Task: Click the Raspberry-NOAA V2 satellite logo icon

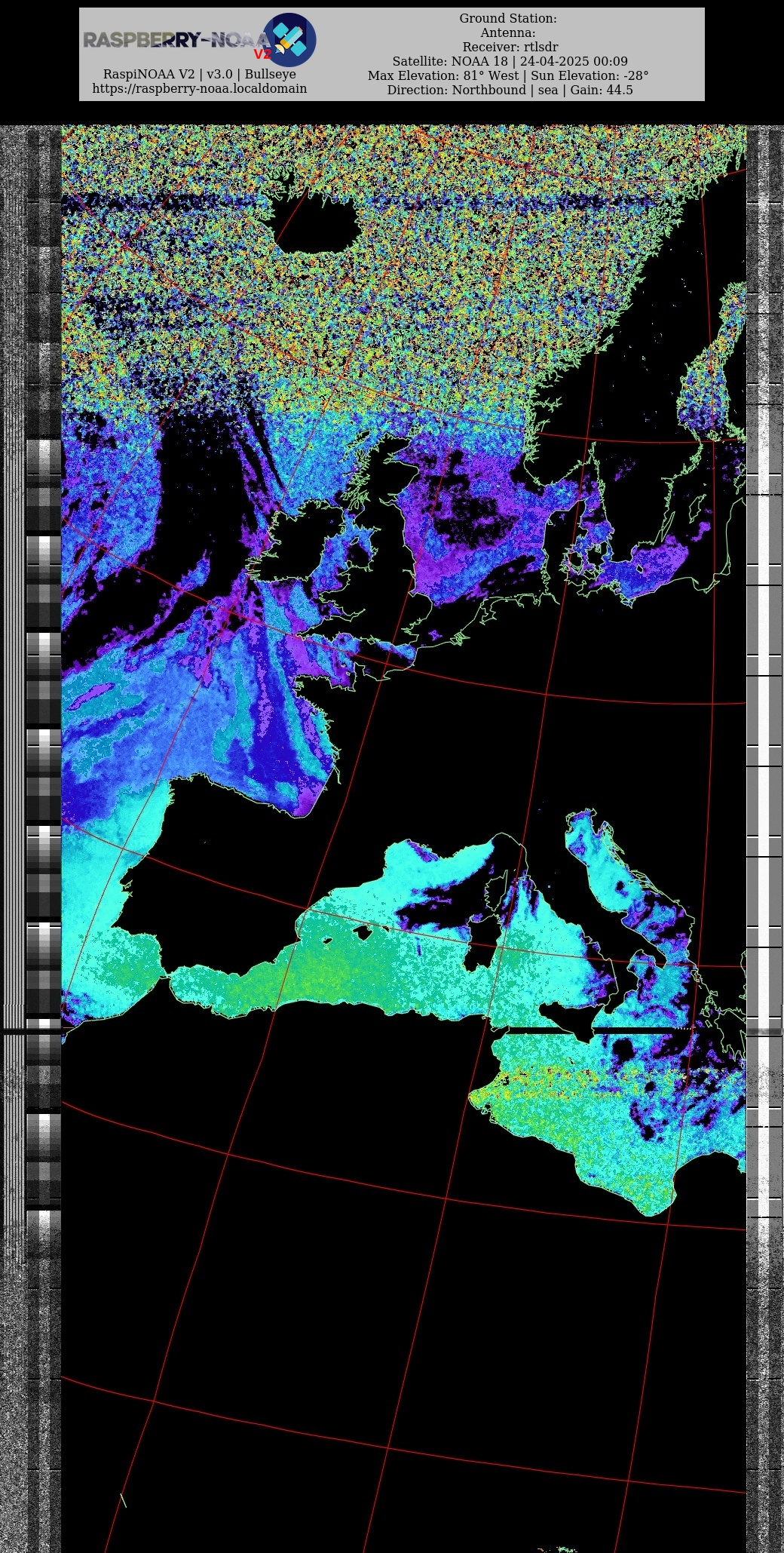Action: pos(289,40)
